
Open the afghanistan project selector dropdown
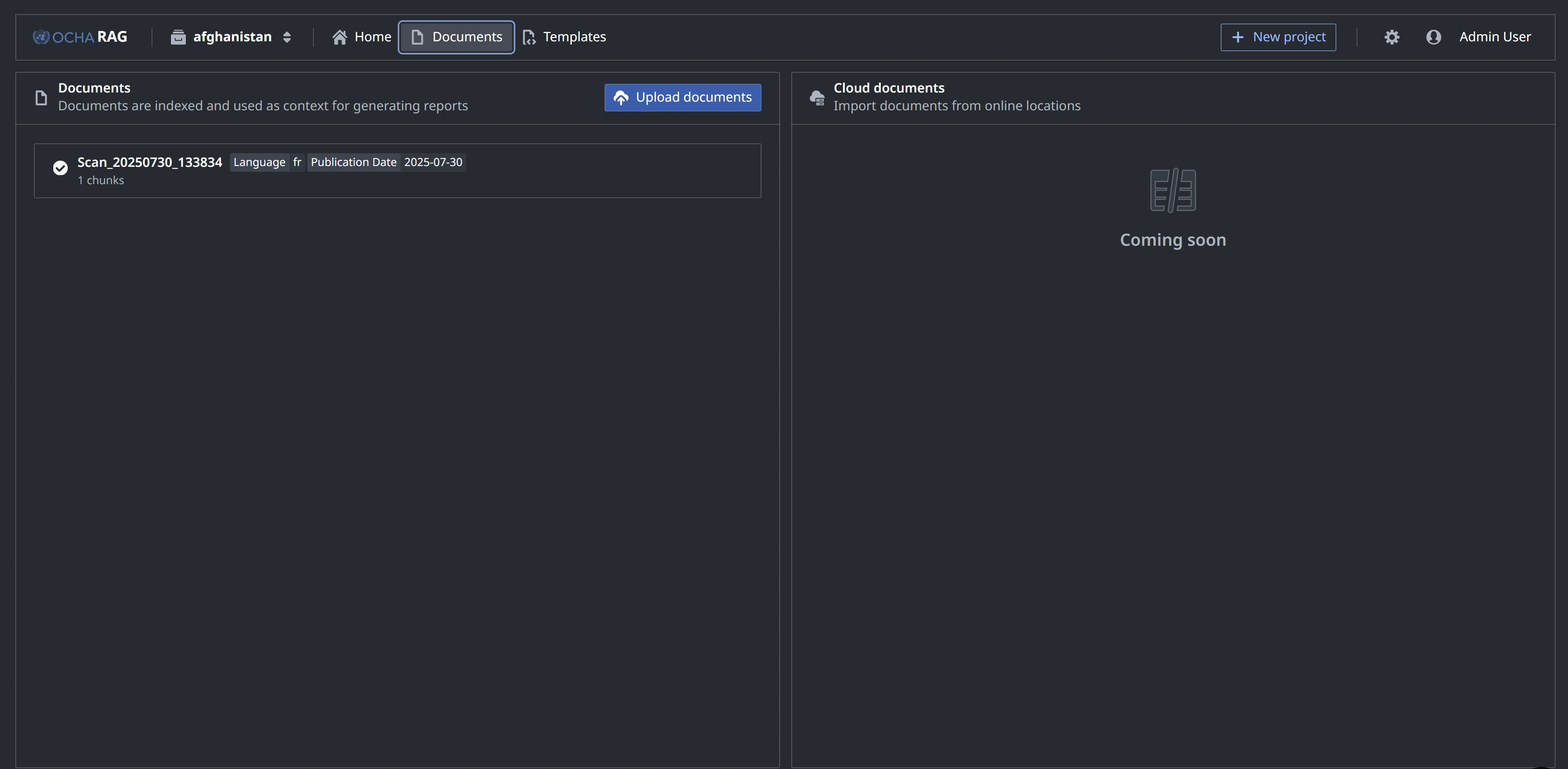coord(232,37)
